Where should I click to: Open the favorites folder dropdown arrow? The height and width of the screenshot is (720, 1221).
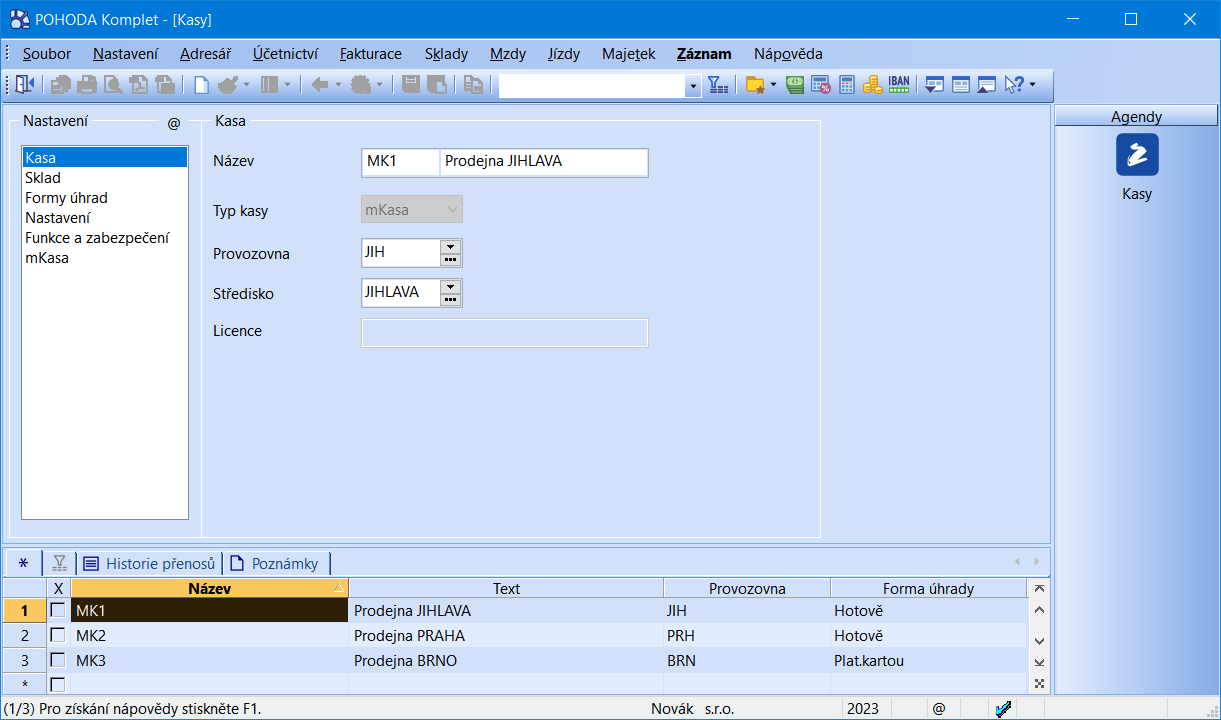773,85
